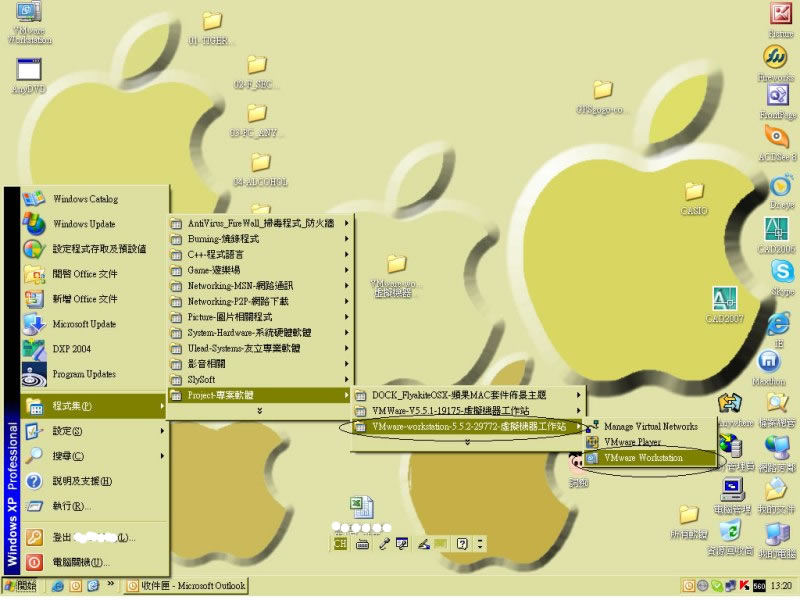Viewport: 800px width, 600px height.
Task: Open the Microsoft Outlook taskbar button
Action: click(x=186, y=586)
